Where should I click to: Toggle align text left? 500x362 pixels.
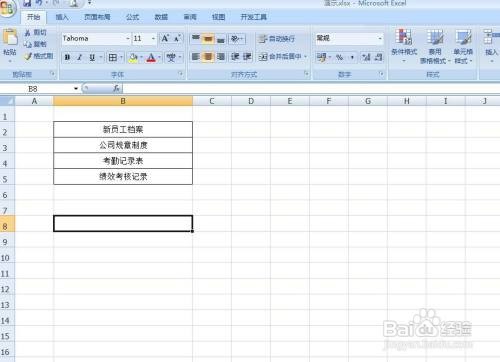[x=196, y=57]
